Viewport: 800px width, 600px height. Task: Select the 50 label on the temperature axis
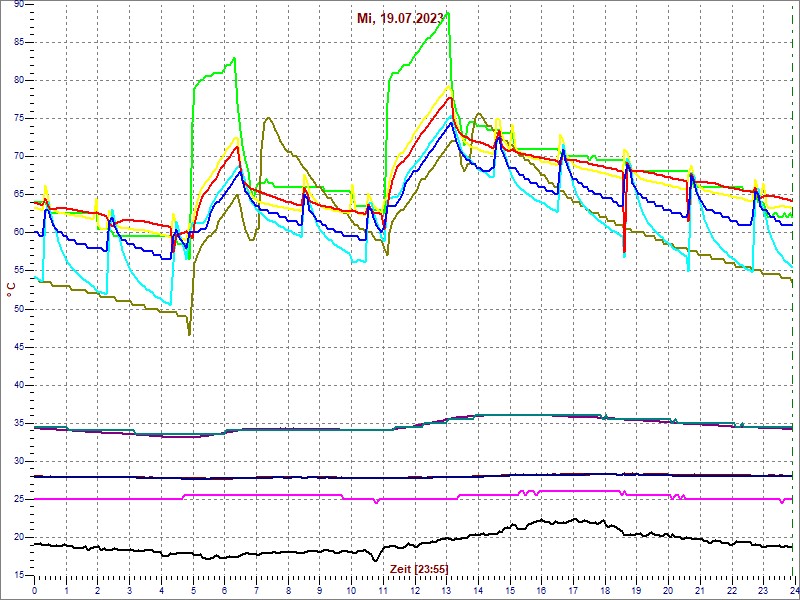click(x=18, y=309)
